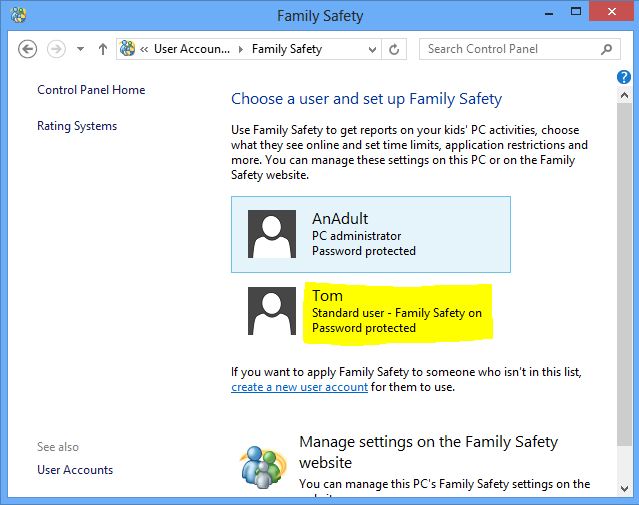Open Rating Systems link

pyautogui.click(x=77, y=126)
